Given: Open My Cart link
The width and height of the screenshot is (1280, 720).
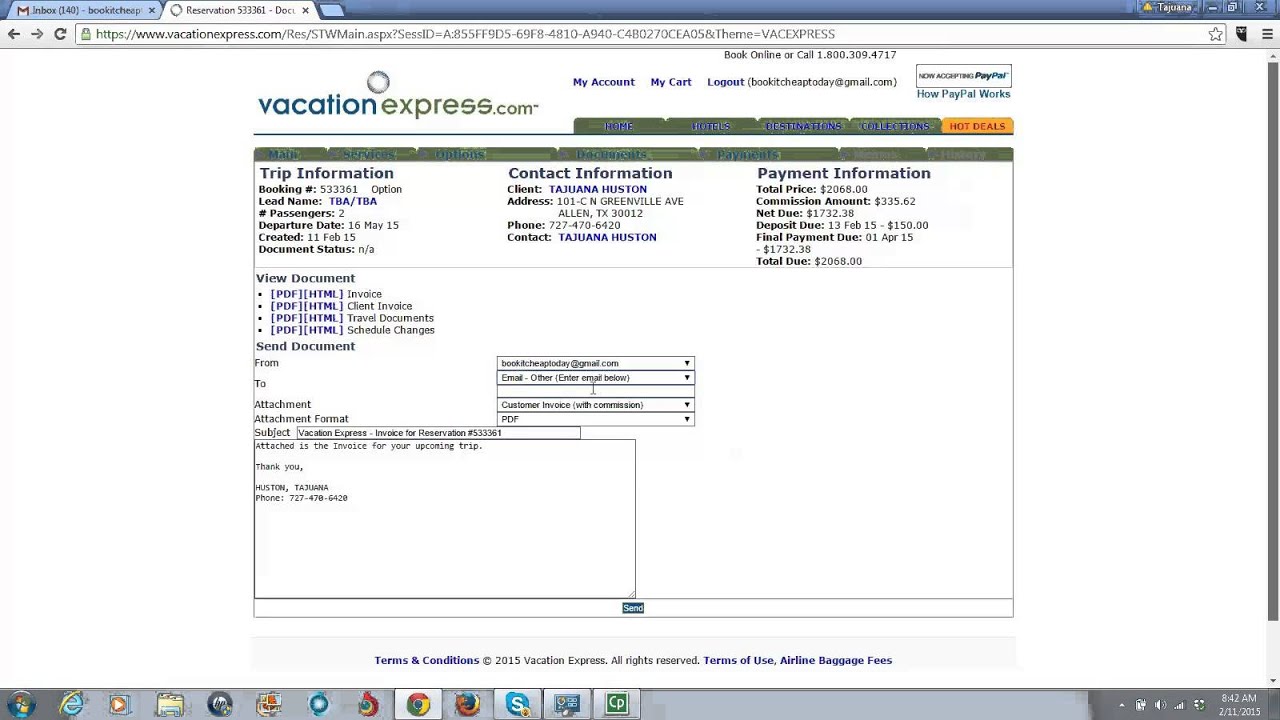Looking at the screenshot, I should click(x=671, y=82).
